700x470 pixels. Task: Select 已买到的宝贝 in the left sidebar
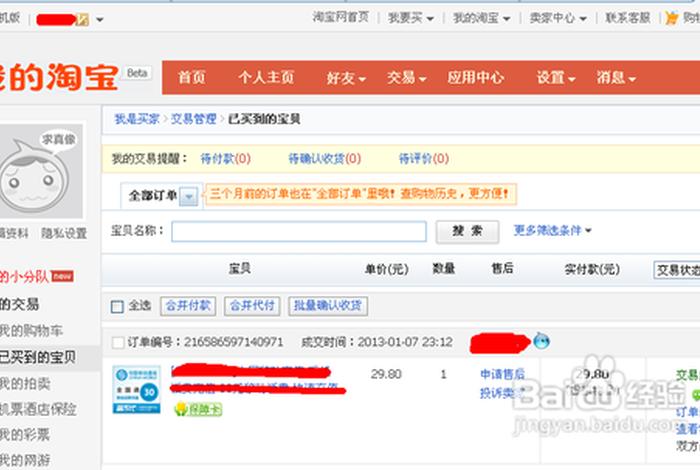point(38,357)
